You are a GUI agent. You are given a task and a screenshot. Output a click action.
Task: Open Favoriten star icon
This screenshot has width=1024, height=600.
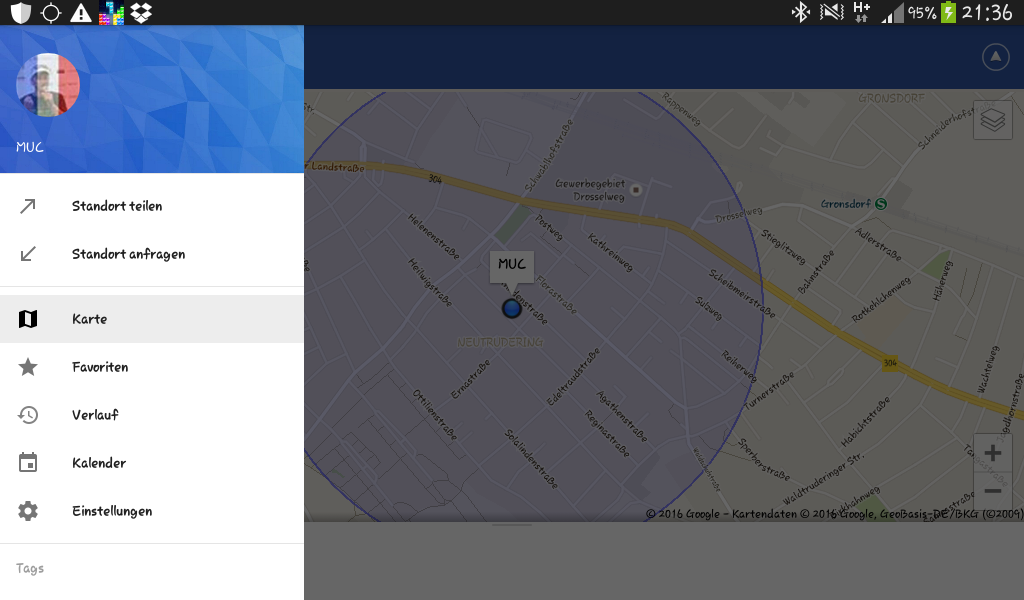(x=27, y=367)
